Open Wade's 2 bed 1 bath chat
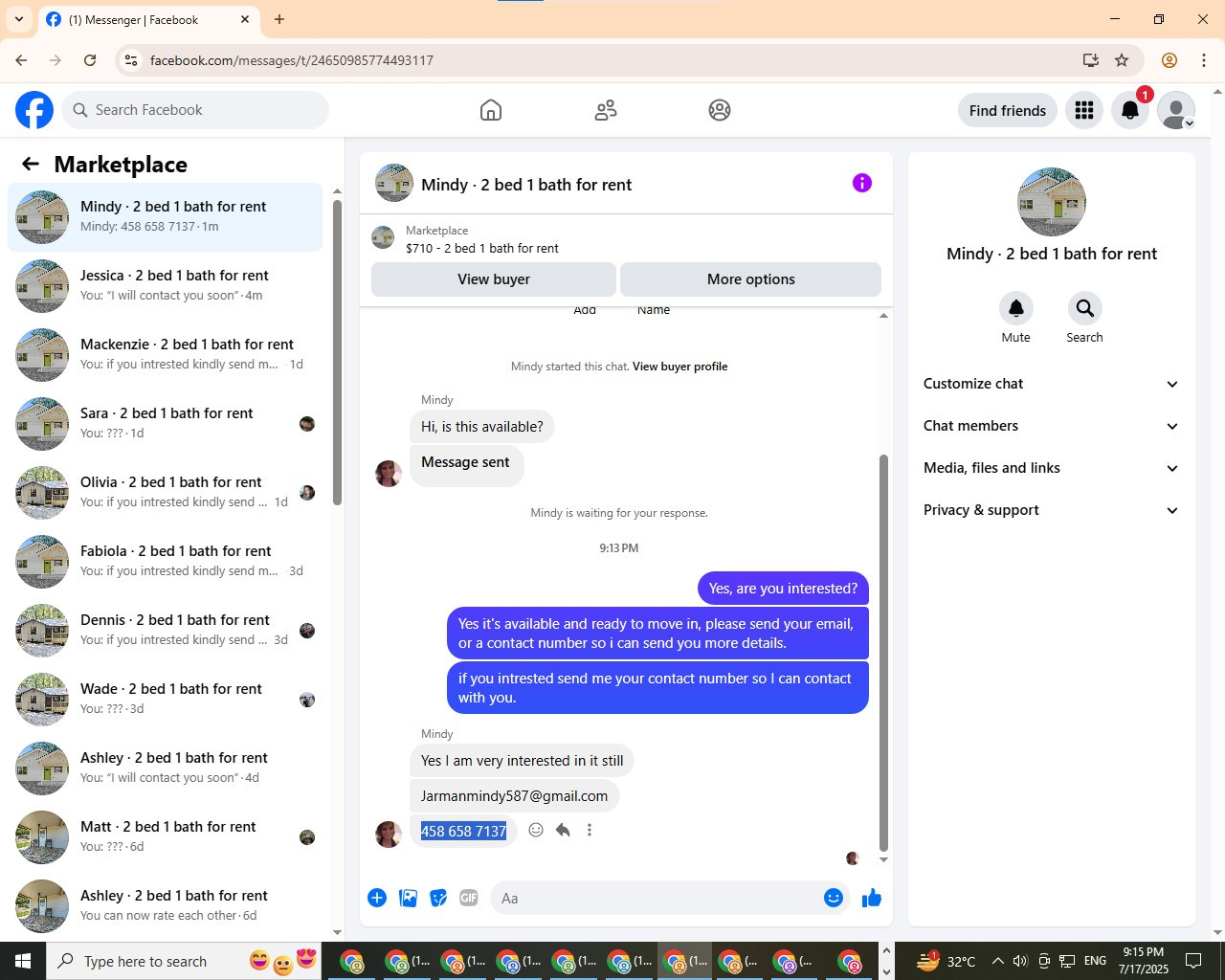Viewport: 1225px width, 980px height. [166, 700]
